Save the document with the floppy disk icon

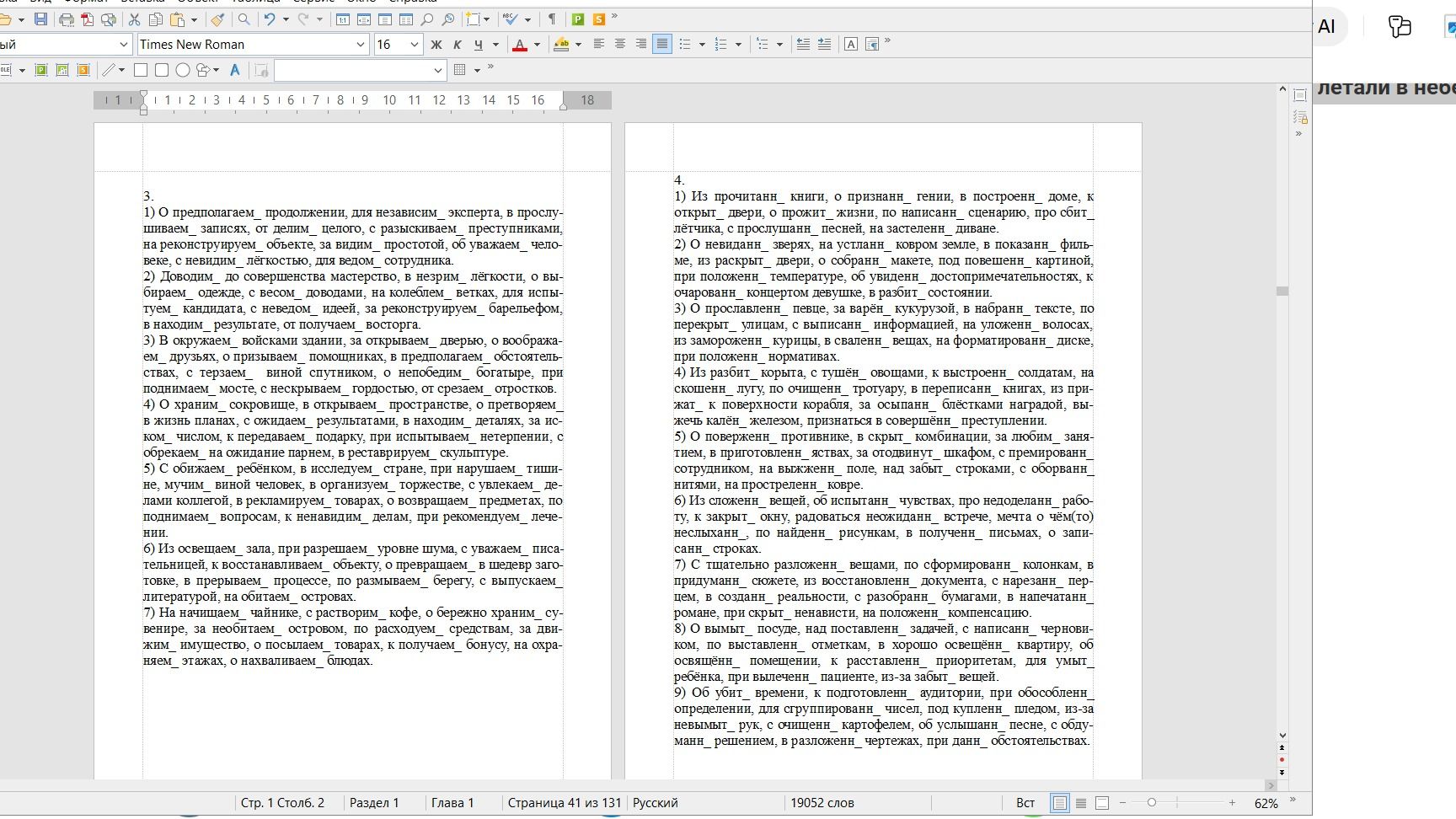tap(40, 19)
